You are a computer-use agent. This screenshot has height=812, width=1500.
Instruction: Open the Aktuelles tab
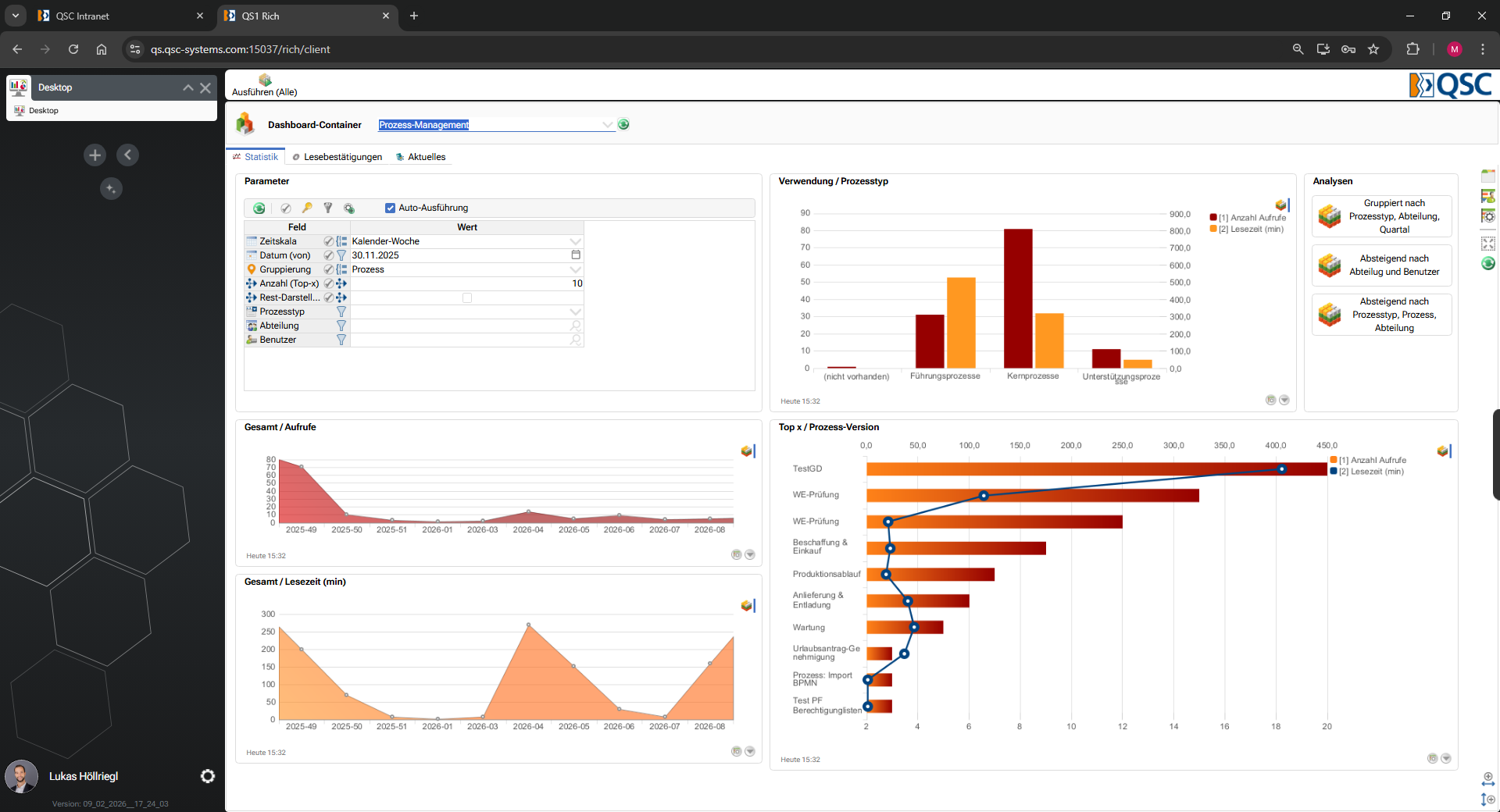pos(421,157)
